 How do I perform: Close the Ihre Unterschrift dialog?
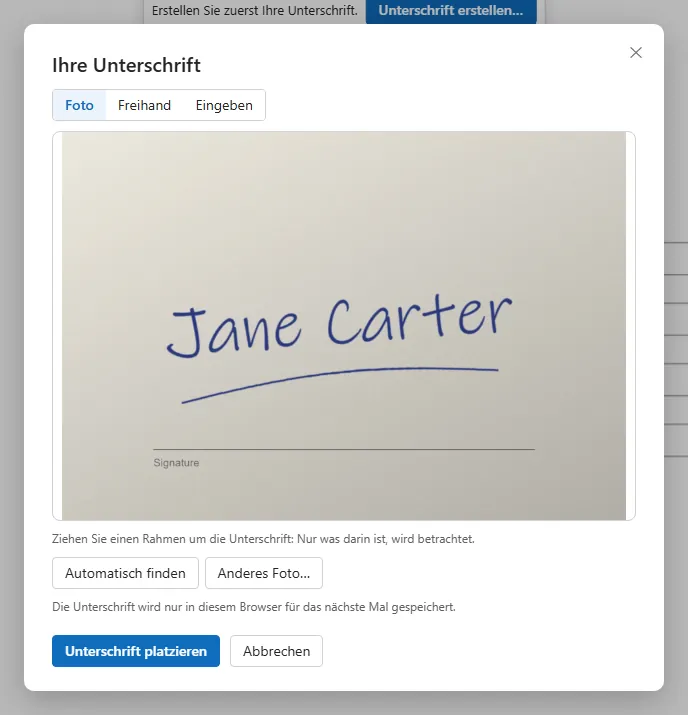tap(636, 52)
